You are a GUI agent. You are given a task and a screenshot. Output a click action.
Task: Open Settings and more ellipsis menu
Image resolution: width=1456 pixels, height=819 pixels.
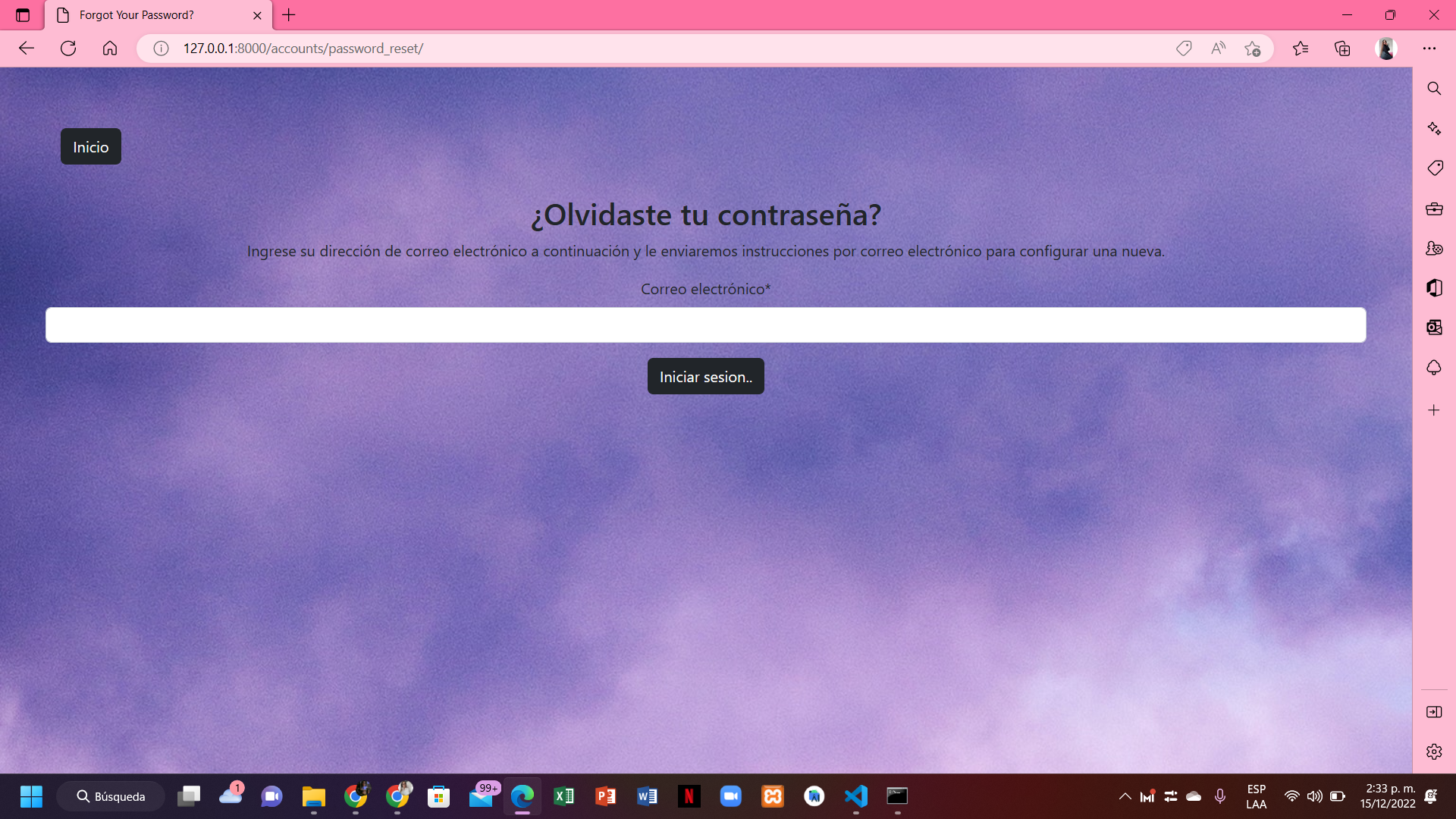click(1429, 49)
